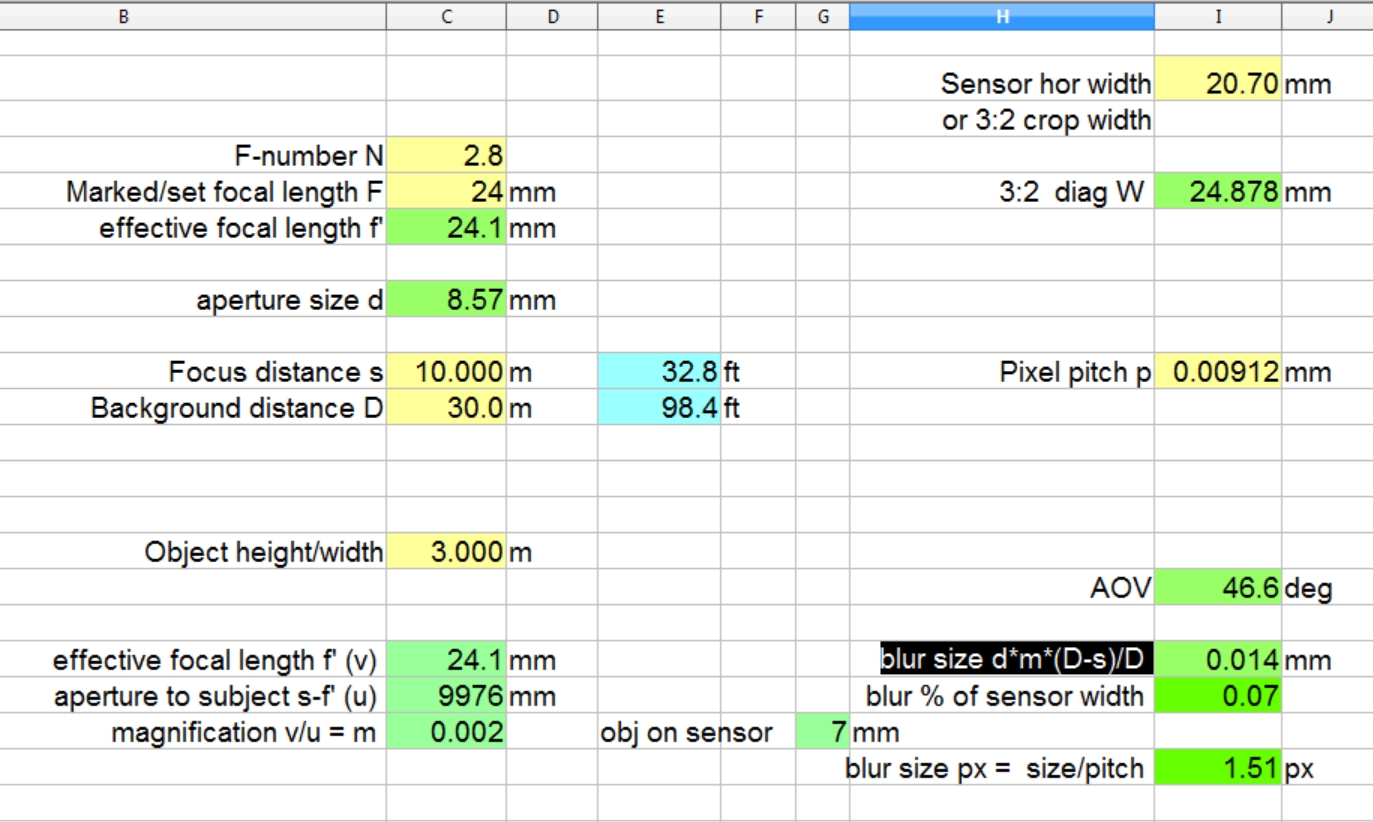1373x822 pixels.
Task: Click column I header
Action: click(1217, 16)
